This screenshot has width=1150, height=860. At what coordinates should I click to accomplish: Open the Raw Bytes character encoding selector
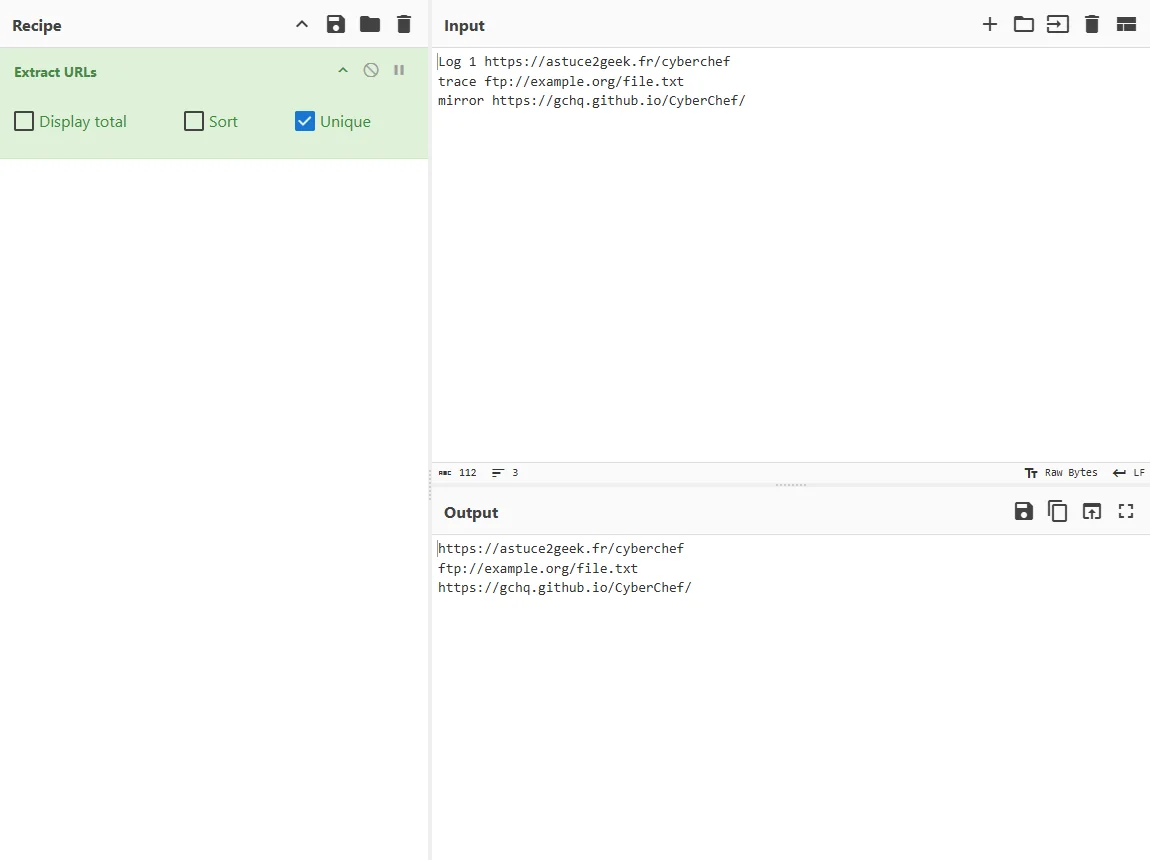click(1061, 473)
